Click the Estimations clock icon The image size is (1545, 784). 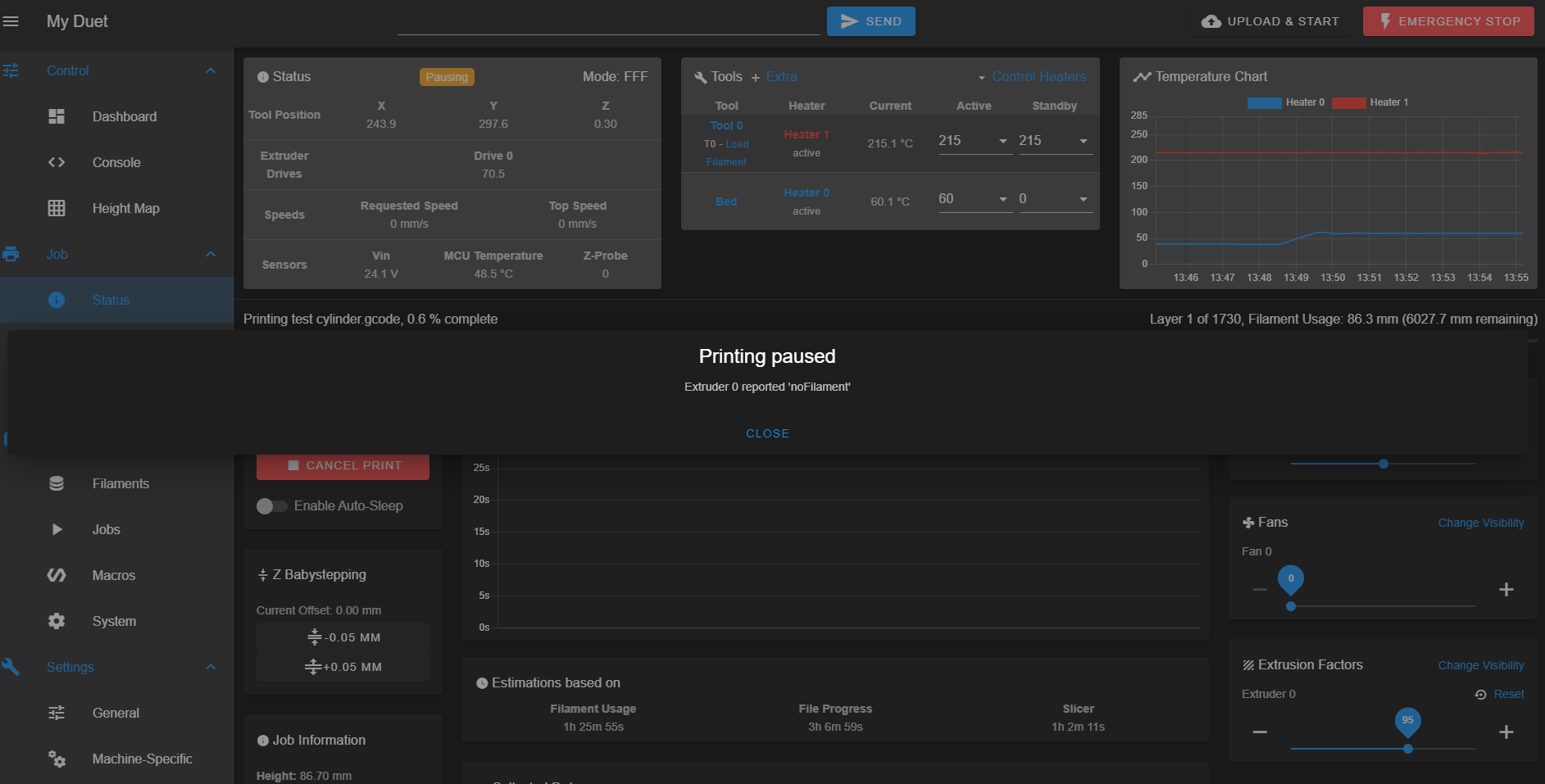(x=482, y=683)
